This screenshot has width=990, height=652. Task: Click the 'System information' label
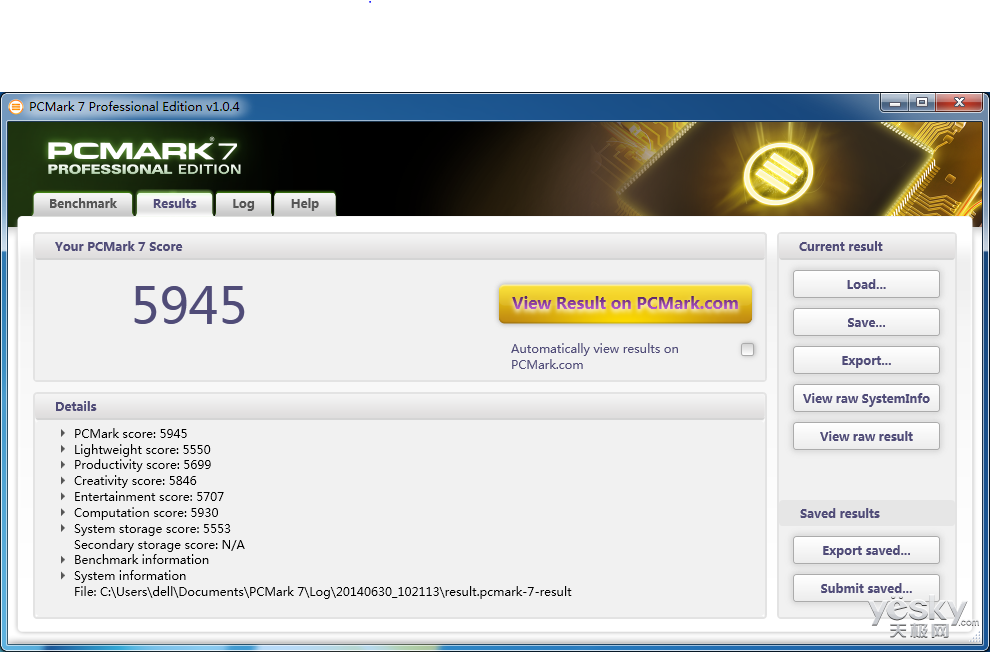[x=130, y=576]
